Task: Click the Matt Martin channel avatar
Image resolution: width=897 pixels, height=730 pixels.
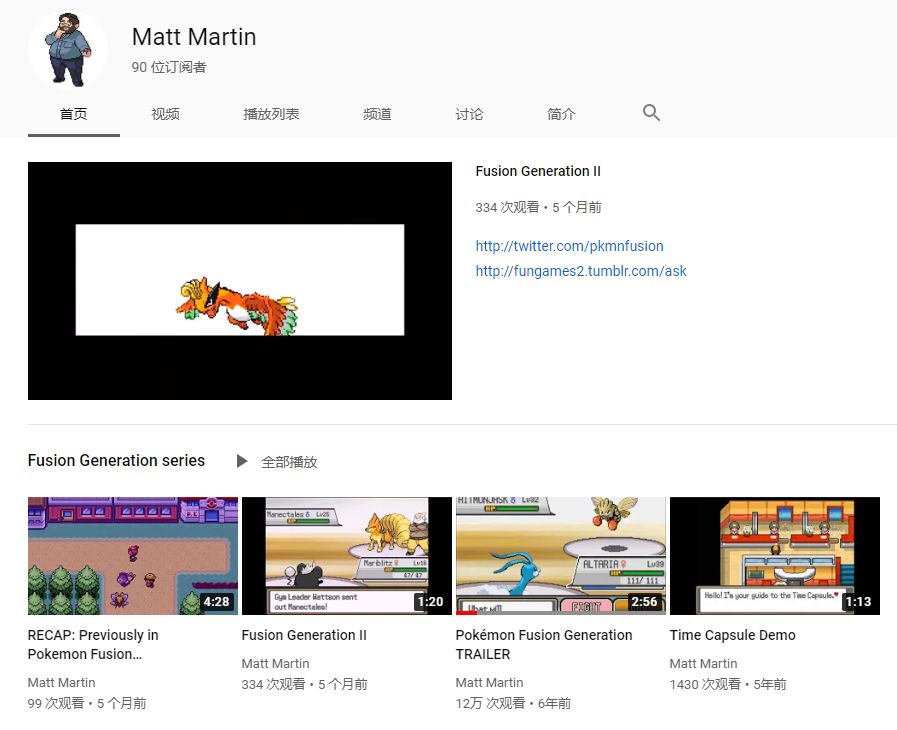Action: coord(68,50)
